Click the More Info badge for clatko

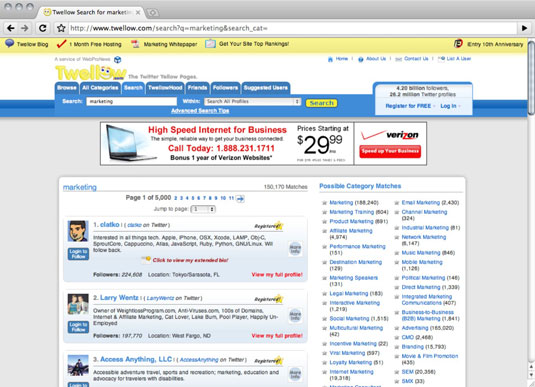pos(295,249)
